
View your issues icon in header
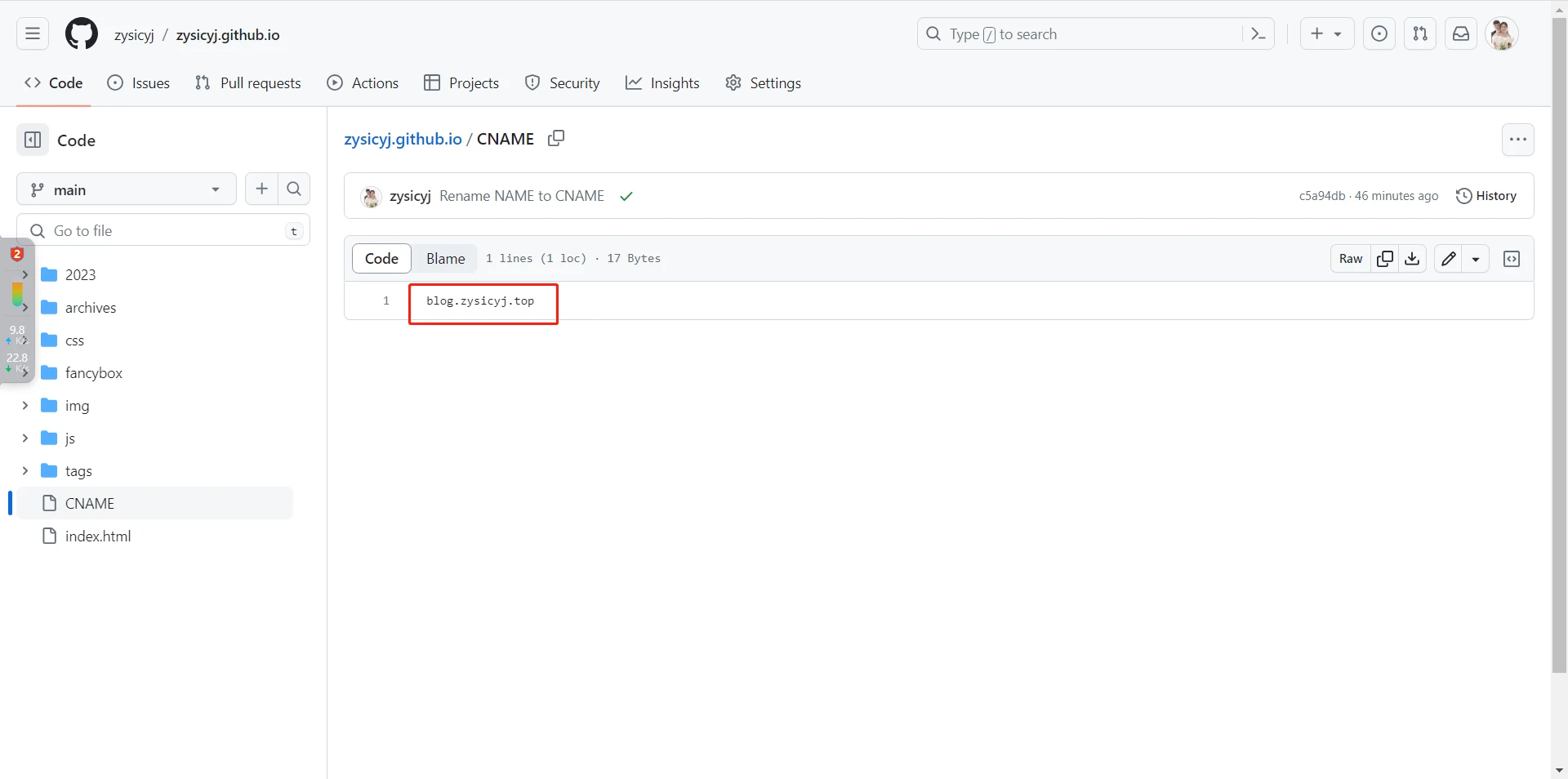tap(1379, 34)
